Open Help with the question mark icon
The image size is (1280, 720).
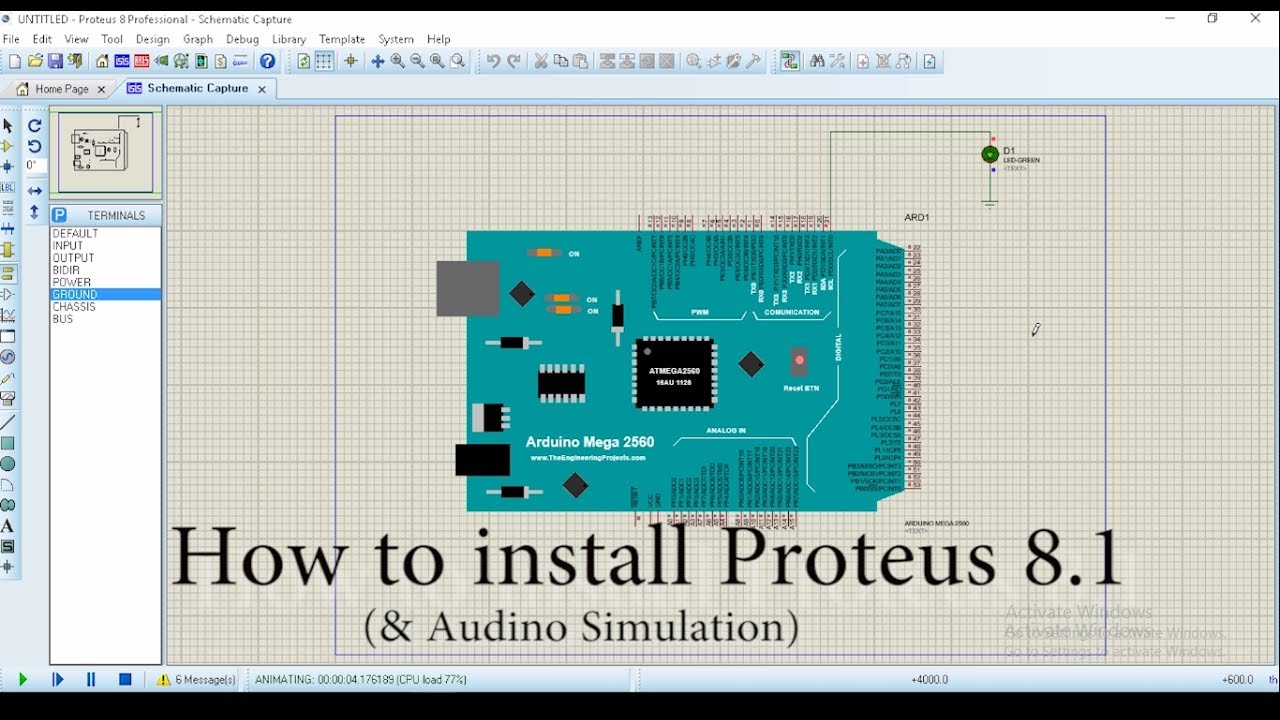coord(267,61)
